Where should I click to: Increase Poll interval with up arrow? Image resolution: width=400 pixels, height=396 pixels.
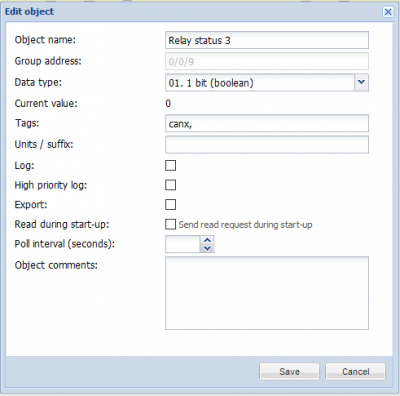click(x=207, y=240)
